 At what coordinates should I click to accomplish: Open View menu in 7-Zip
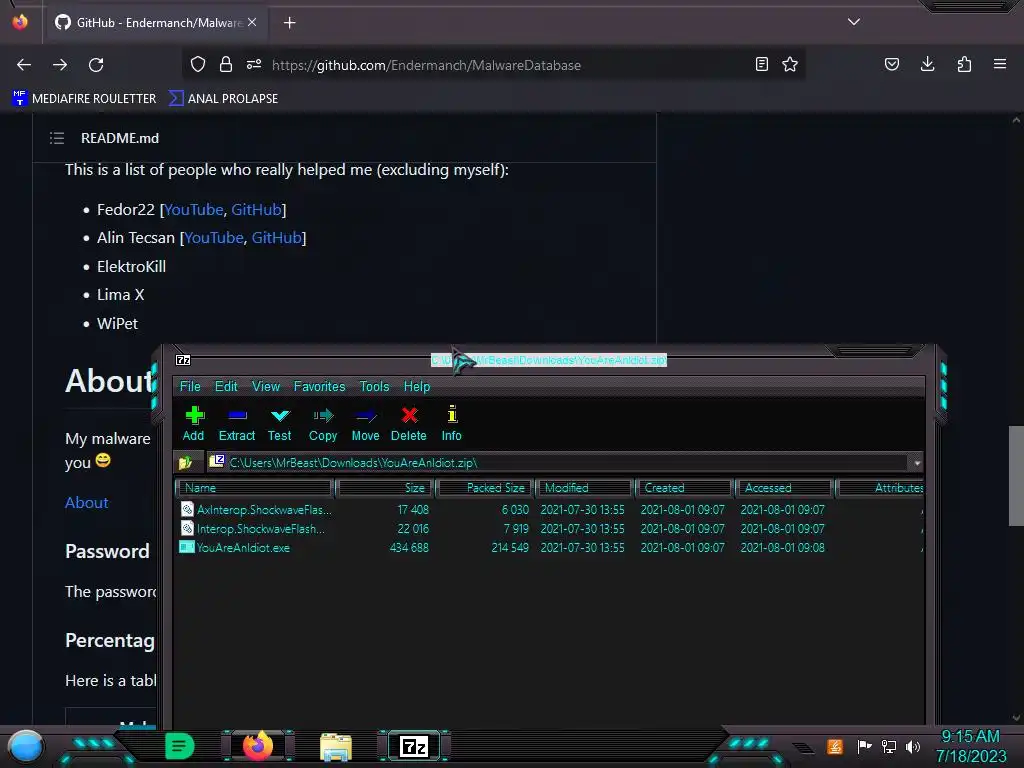coord(266,386)
